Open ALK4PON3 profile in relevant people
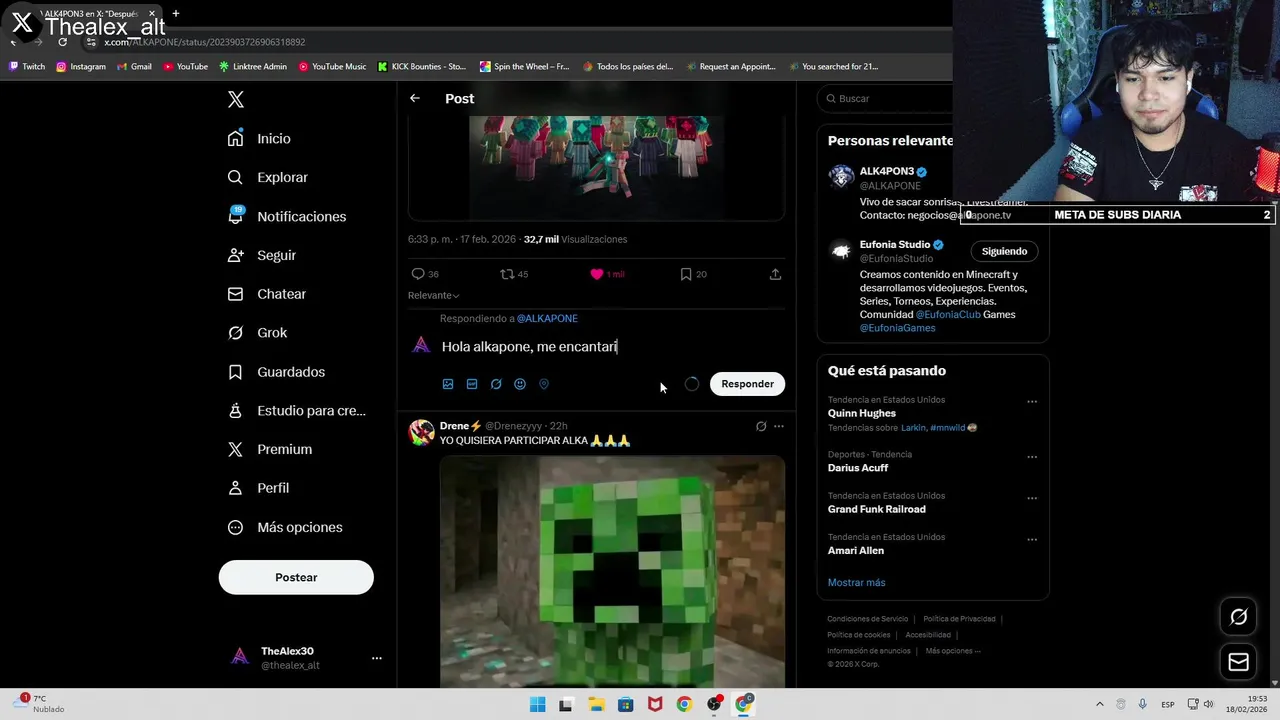This screenshot has width=1280, height=720. click(x=889, y=171)
